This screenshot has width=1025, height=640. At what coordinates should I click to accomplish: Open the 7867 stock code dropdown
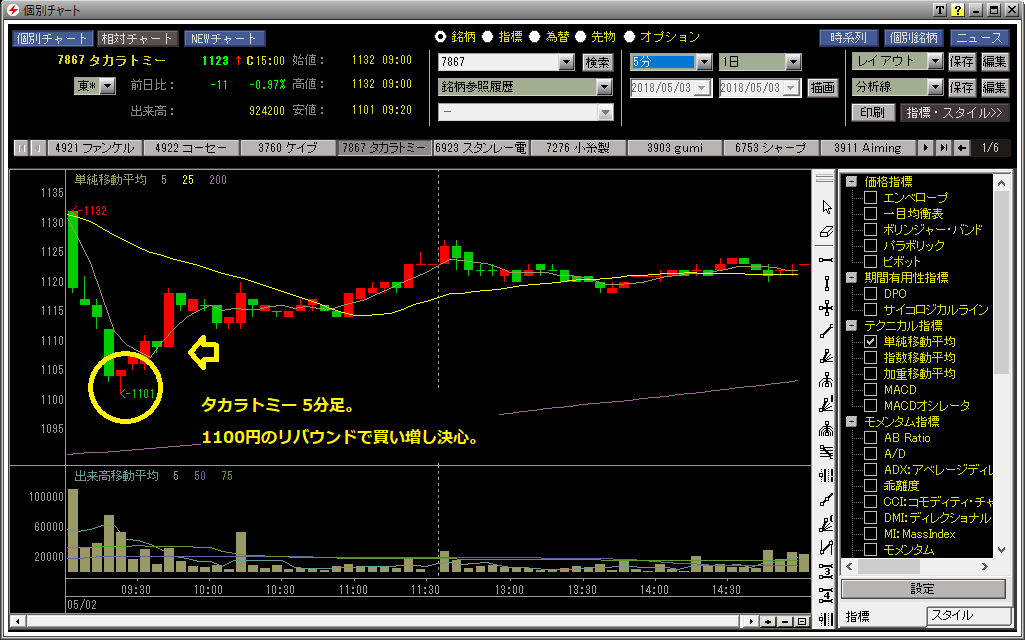coord(566,62)
